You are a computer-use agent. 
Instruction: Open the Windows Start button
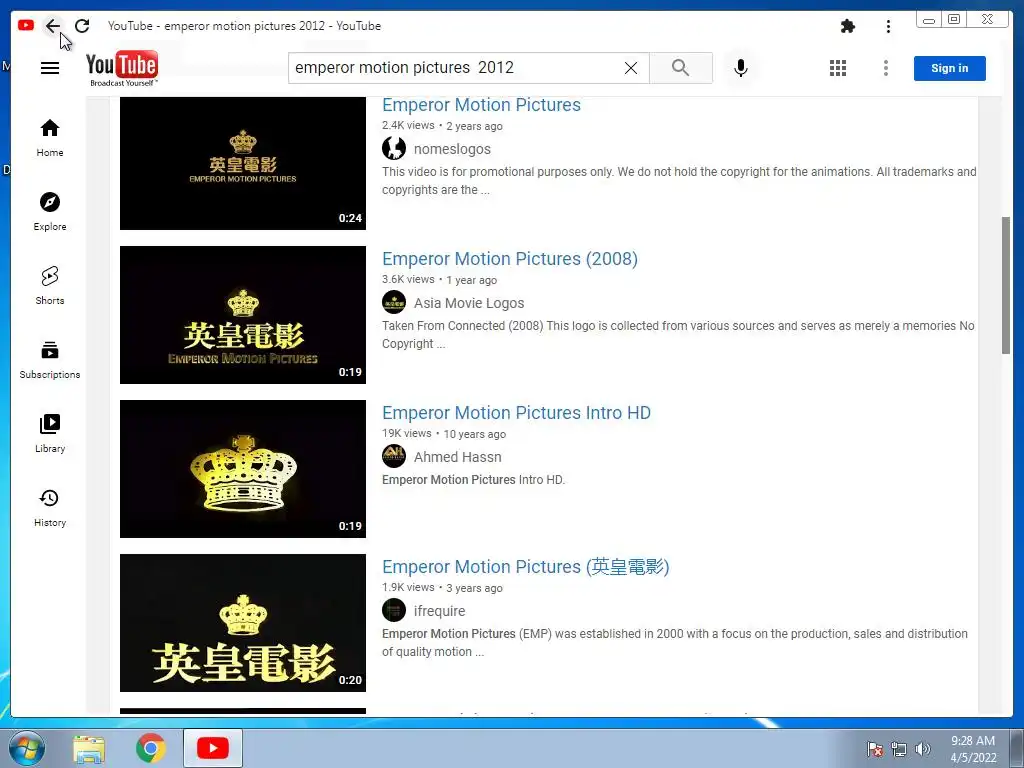26,748
